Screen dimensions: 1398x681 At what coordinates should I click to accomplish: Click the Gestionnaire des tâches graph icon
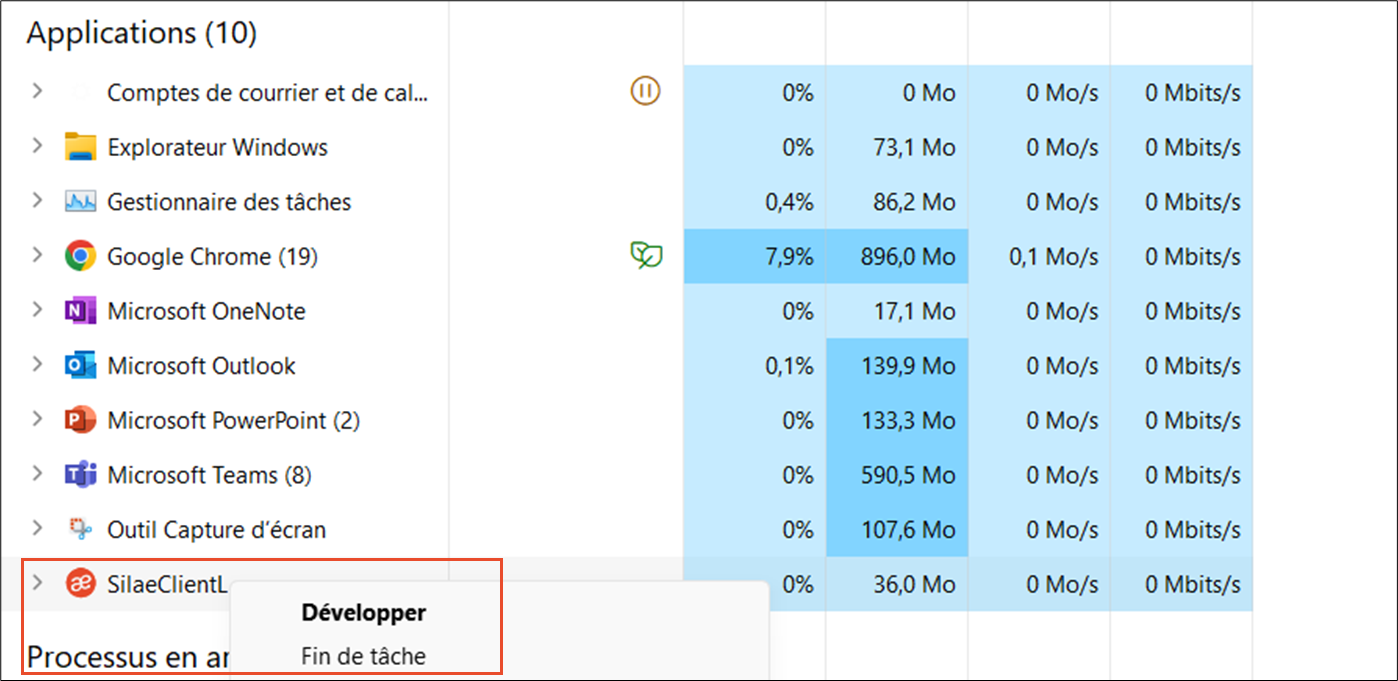coord(80,202)
